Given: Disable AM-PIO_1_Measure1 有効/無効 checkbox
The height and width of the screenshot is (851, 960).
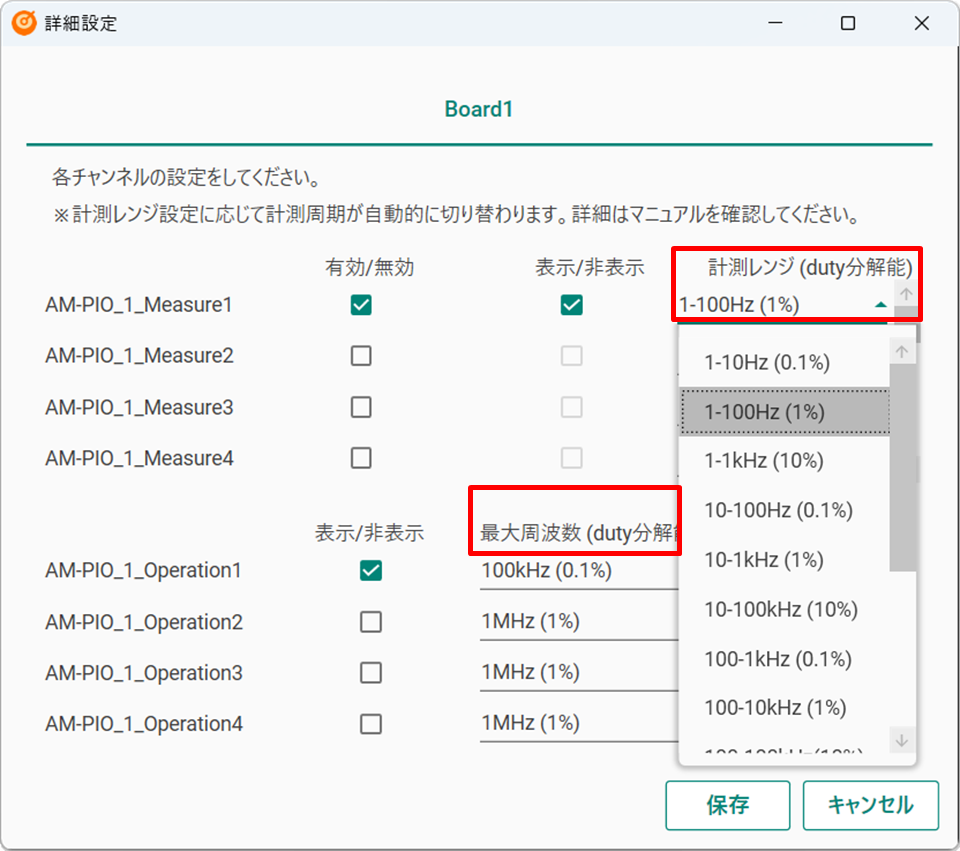Looking at the screenshot, I should click(361, 305).
